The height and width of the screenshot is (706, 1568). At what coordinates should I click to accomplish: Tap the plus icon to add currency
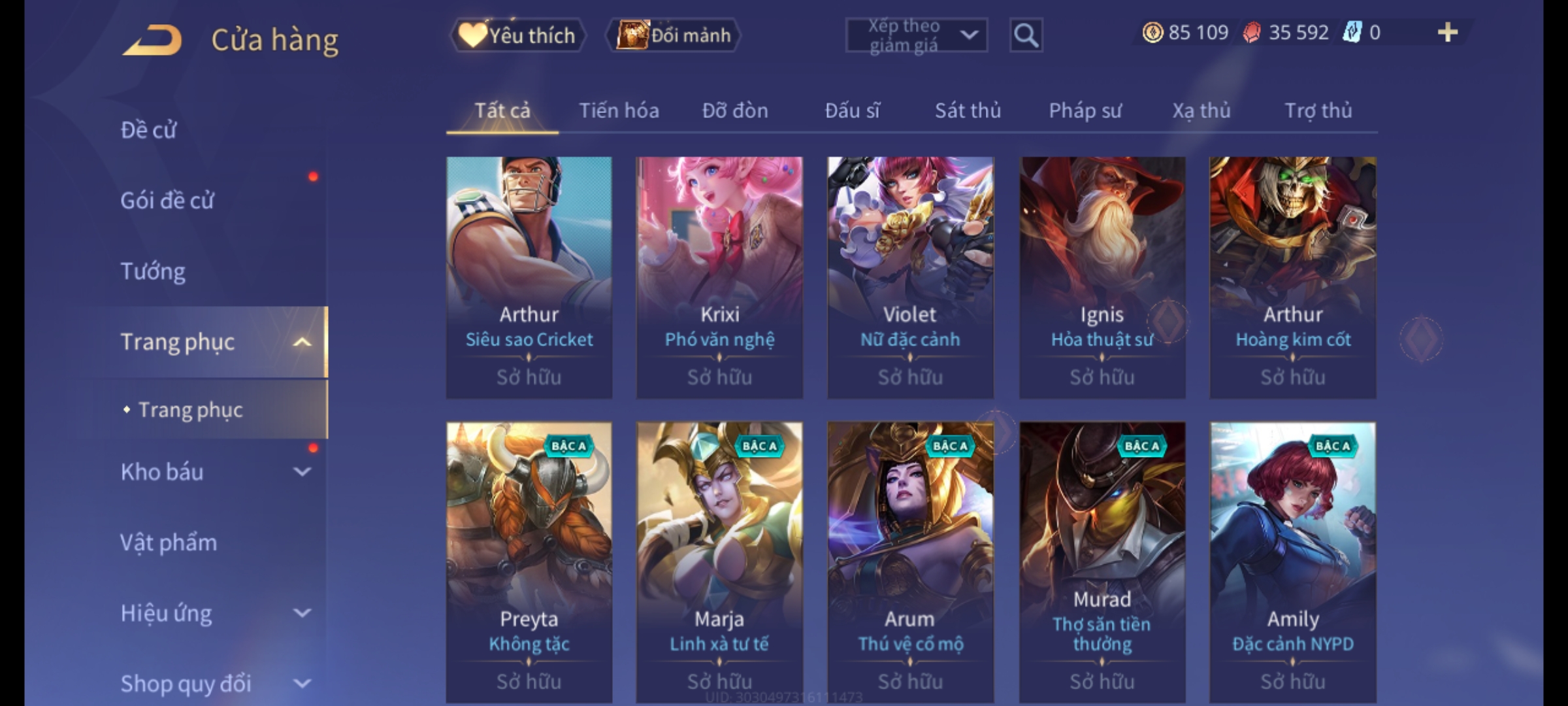point(1448,32)
